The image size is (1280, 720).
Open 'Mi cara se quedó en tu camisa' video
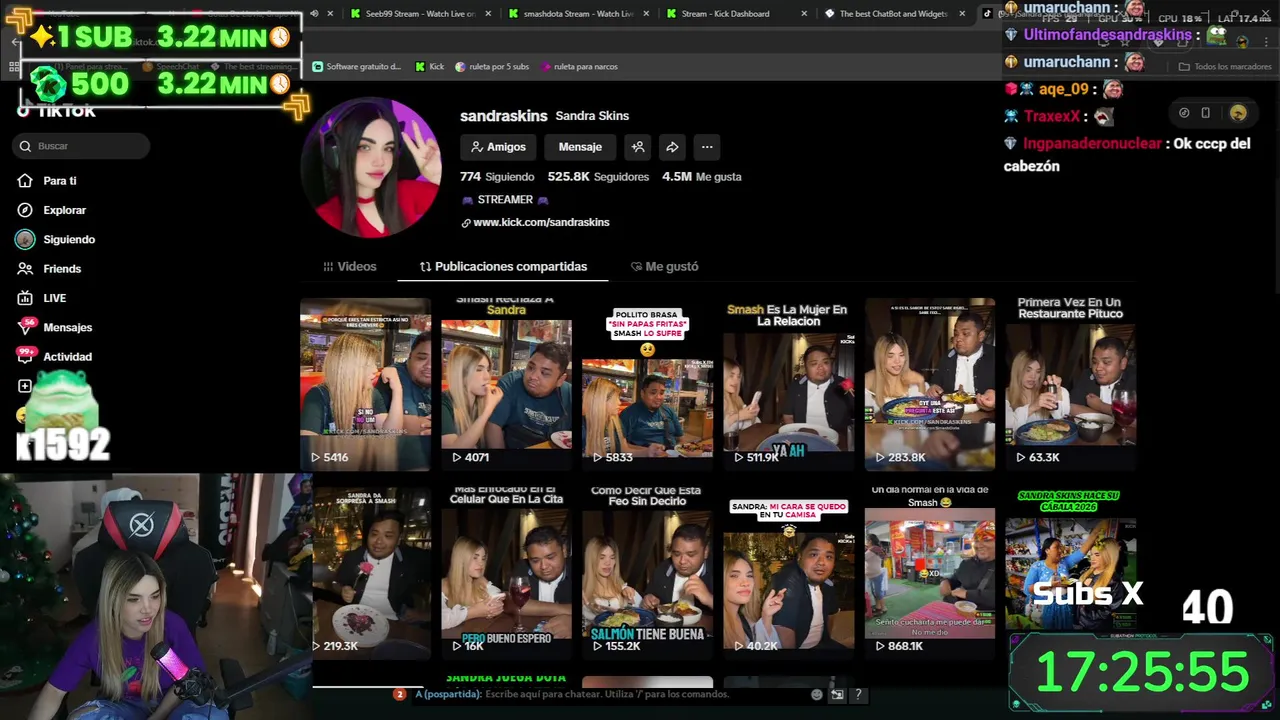click(788, 572)
